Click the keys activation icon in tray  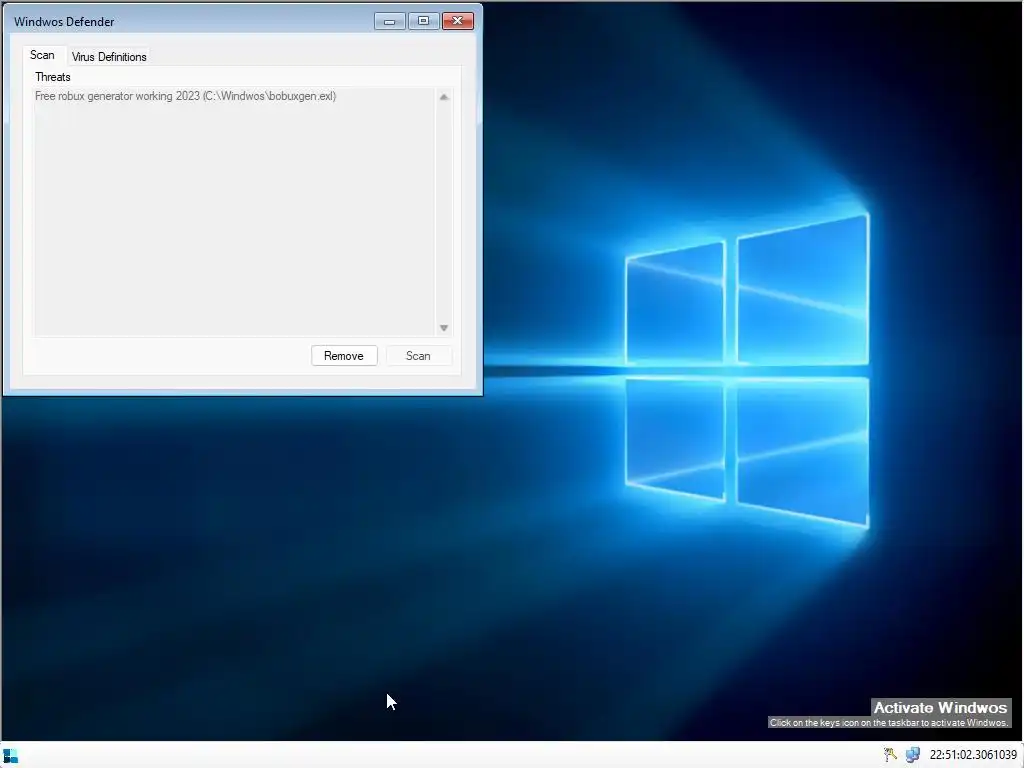[x=890, y=755]
